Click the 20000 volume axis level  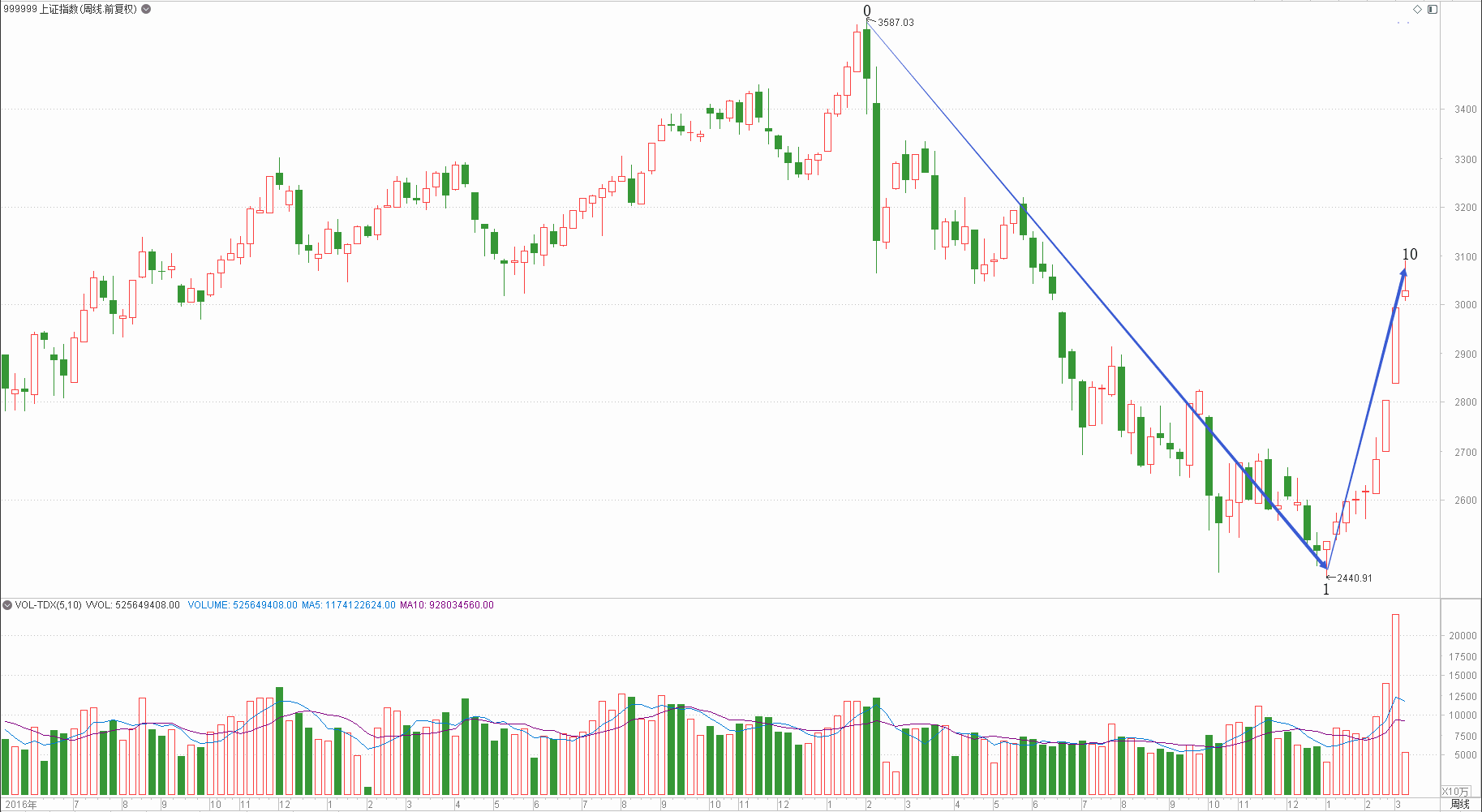pos(1463,636)
